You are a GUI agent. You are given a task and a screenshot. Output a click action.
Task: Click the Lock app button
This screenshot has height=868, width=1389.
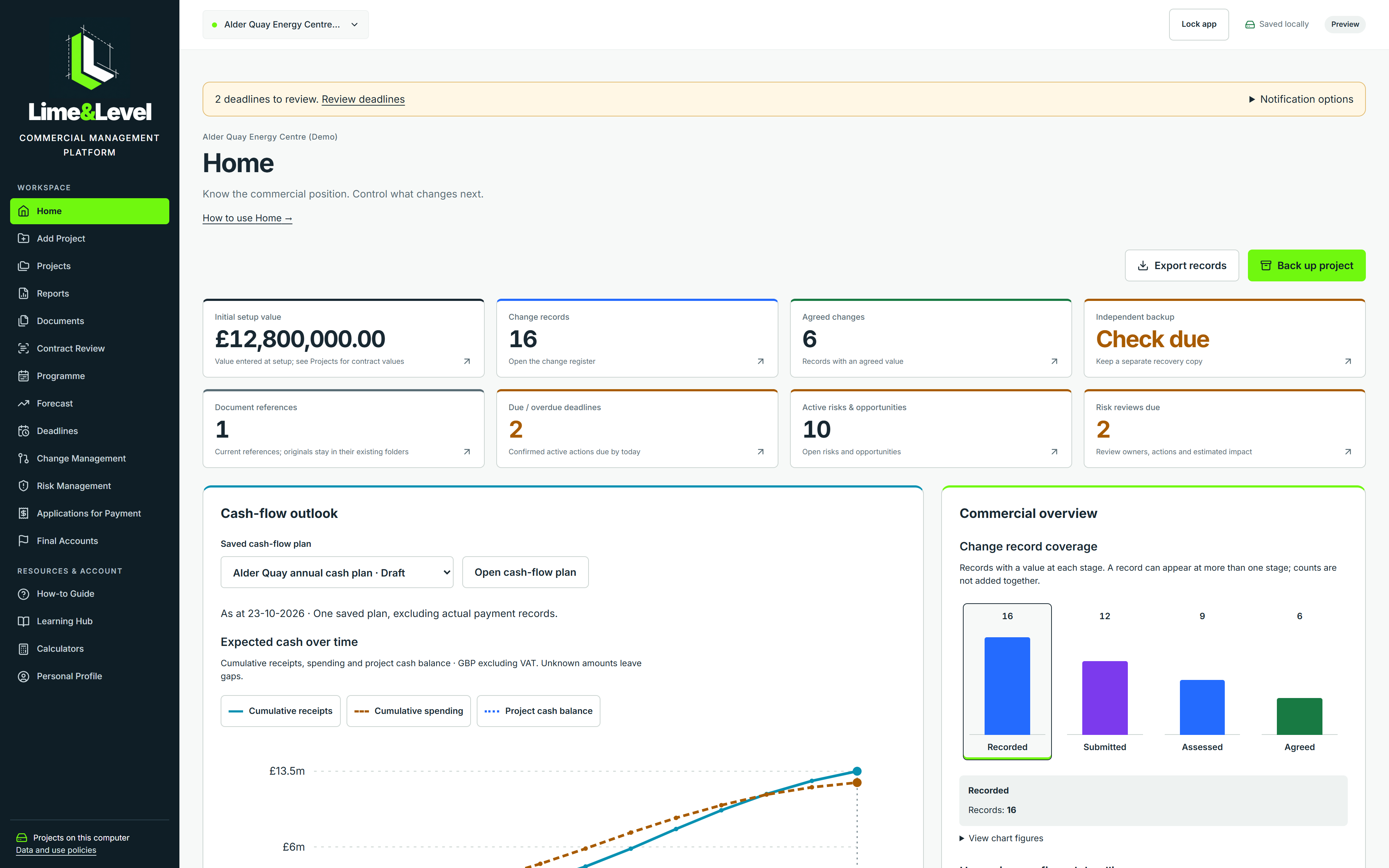[x=1198, y=25]
